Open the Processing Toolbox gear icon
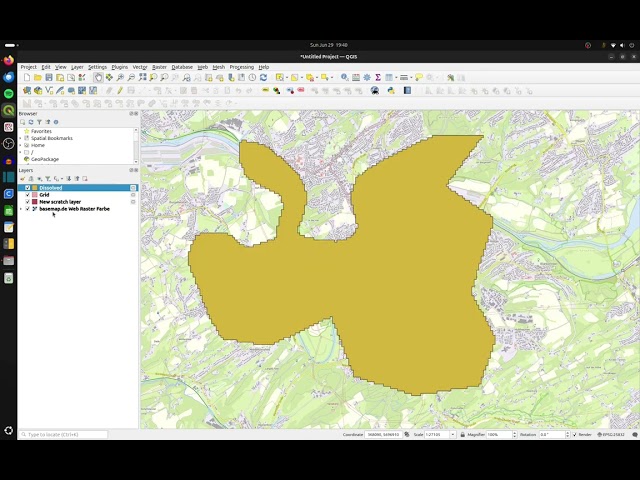640x480 pixels. point(367,78)
